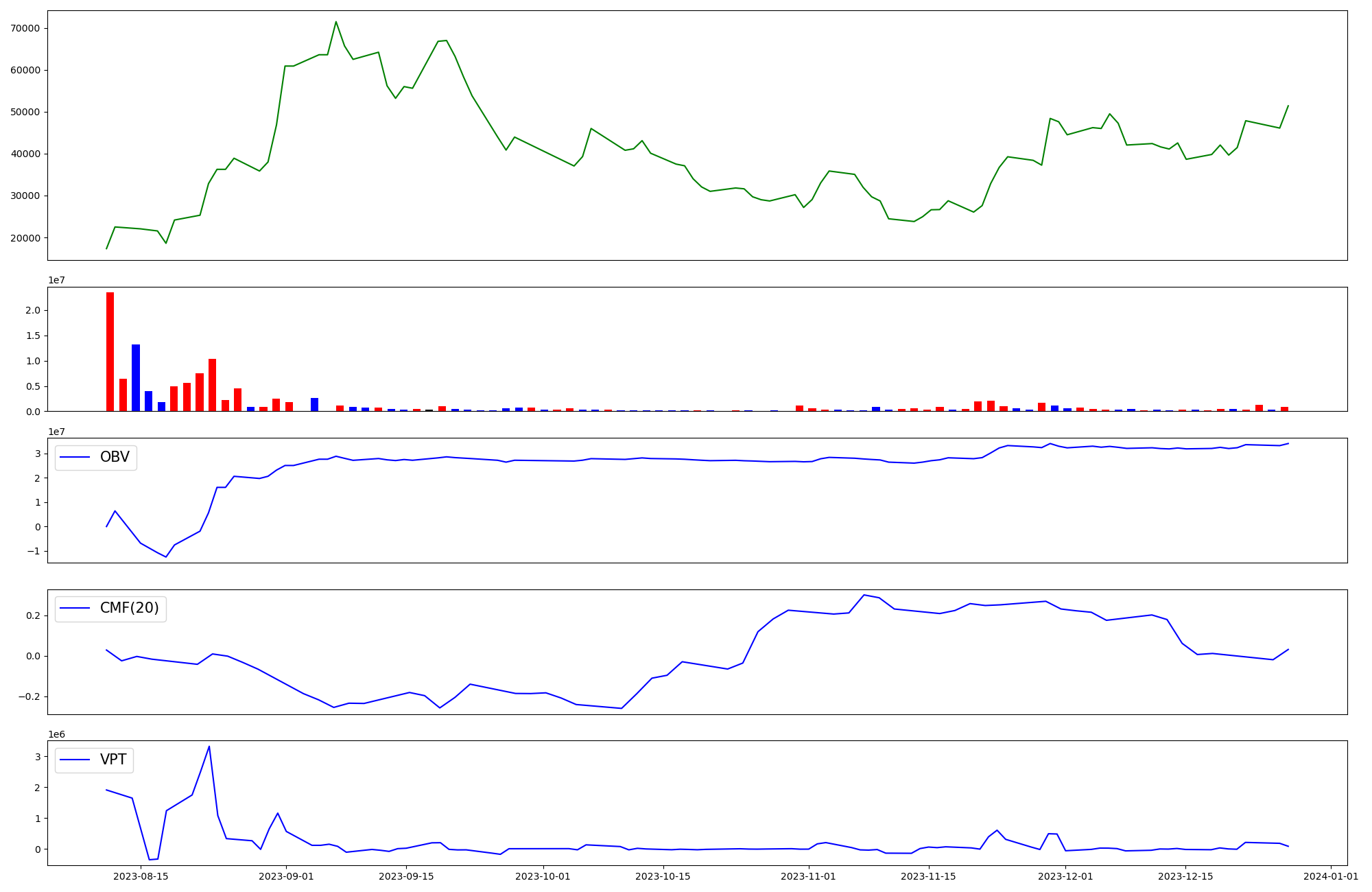This screenshot has width=1372, height=892.
Task: Click the 2023-12-01 date tick label
Action: 1065,876
